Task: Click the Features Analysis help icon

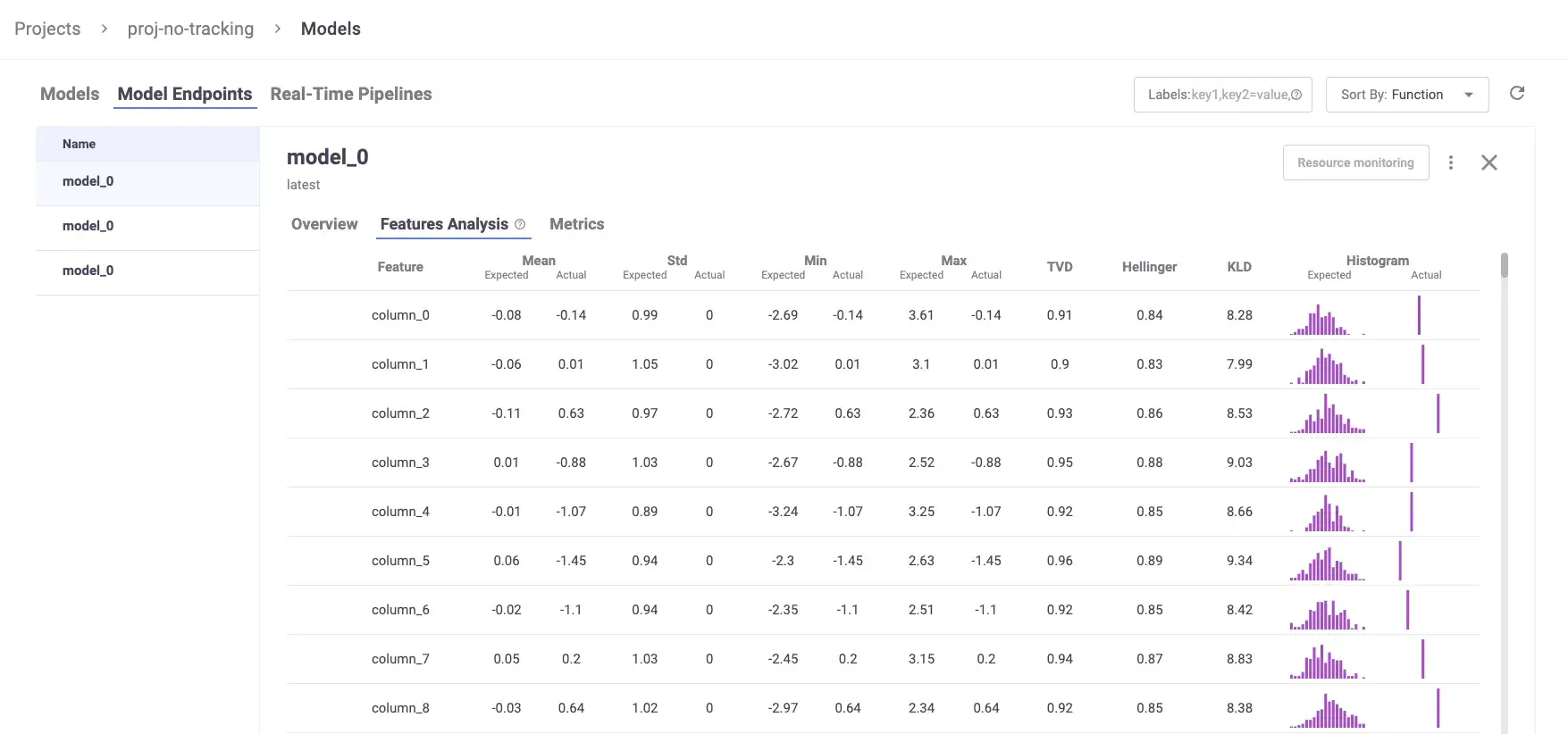Action: pos(520,224)
